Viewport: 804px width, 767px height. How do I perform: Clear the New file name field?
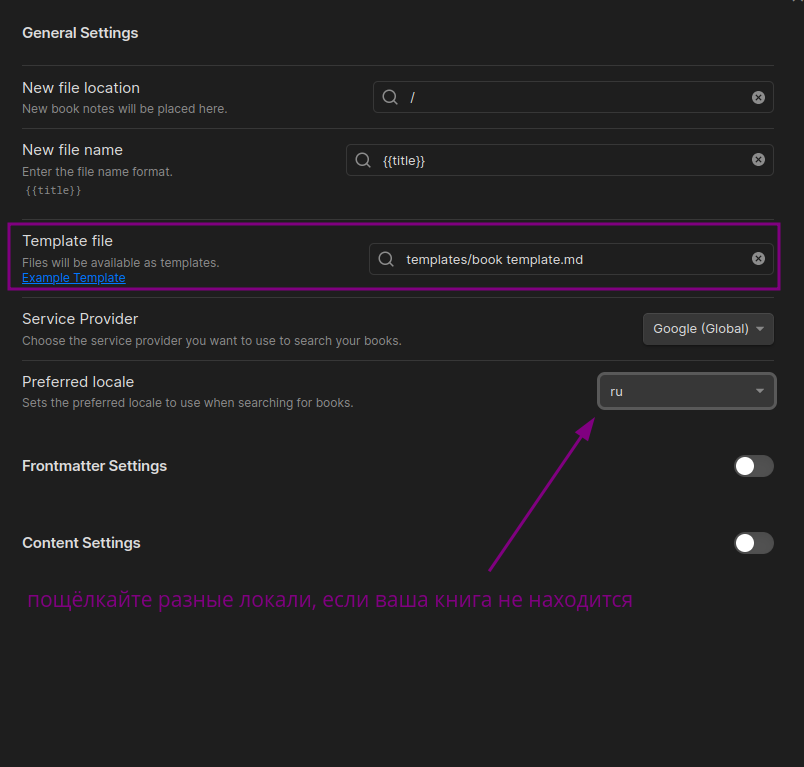coord(758,159)
